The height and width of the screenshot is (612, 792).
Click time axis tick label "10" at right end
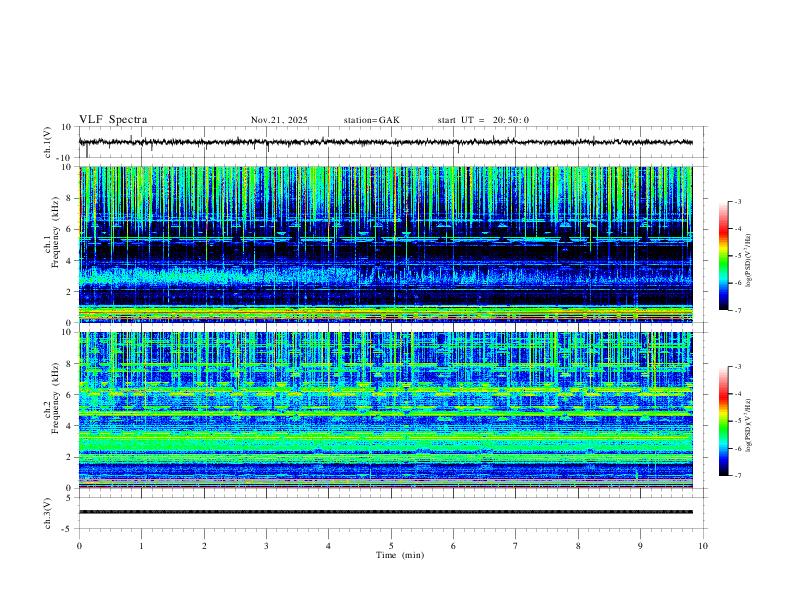(x=703, y=546)
